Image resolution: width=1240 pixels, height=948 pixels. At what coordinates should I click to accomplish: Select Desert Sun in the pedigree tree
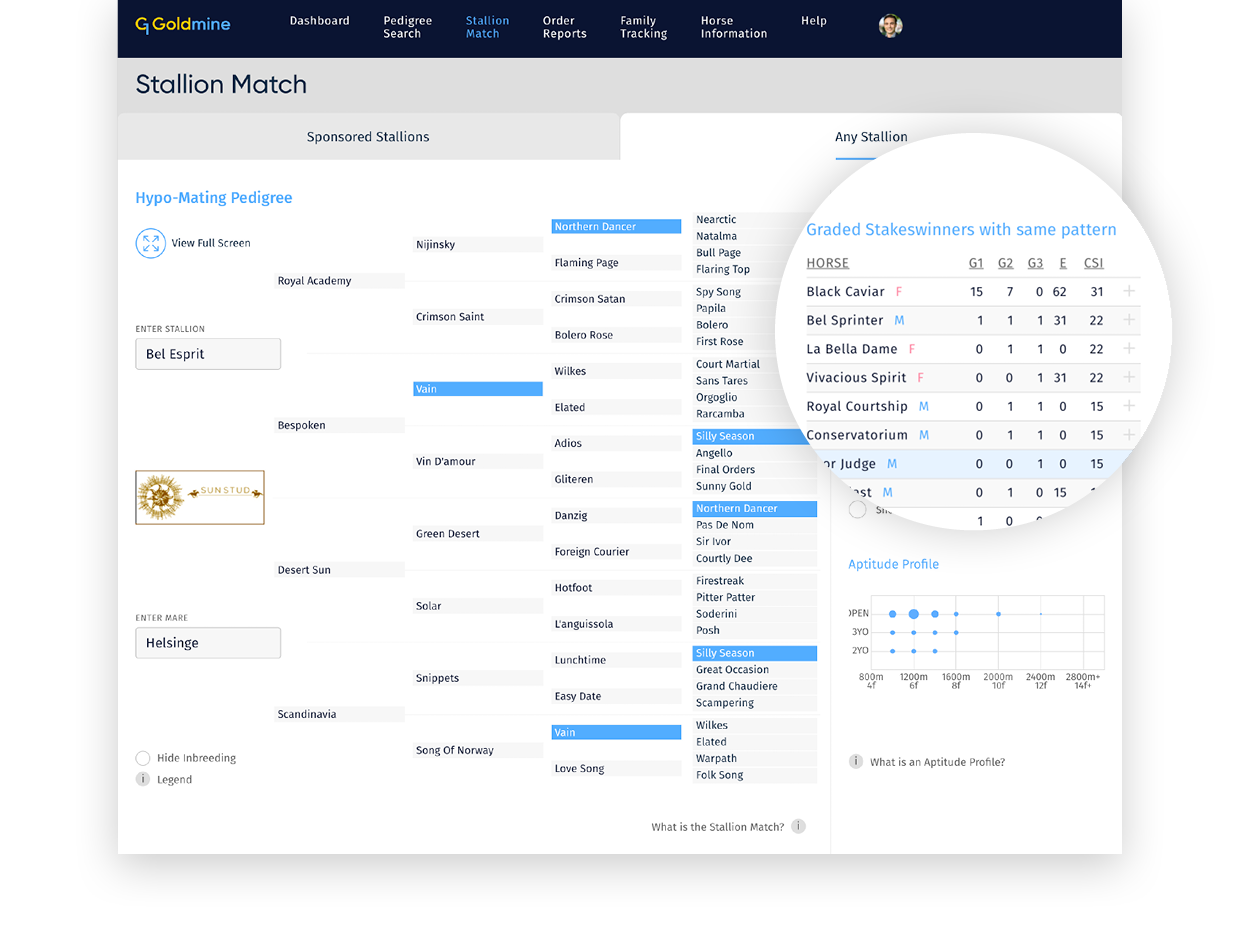(x=340, y=570)
